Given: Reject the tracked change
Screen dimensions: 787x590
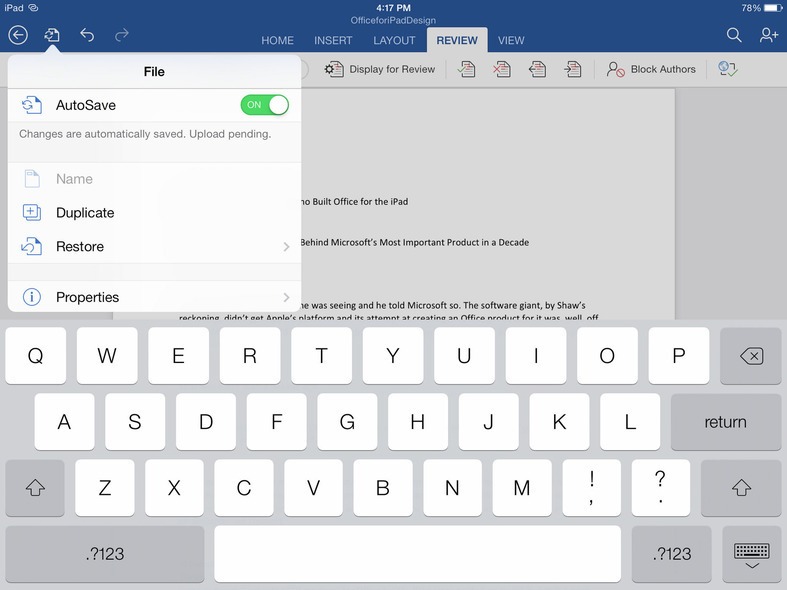Looking at the screenshot, I should click(x=501, y=69).
